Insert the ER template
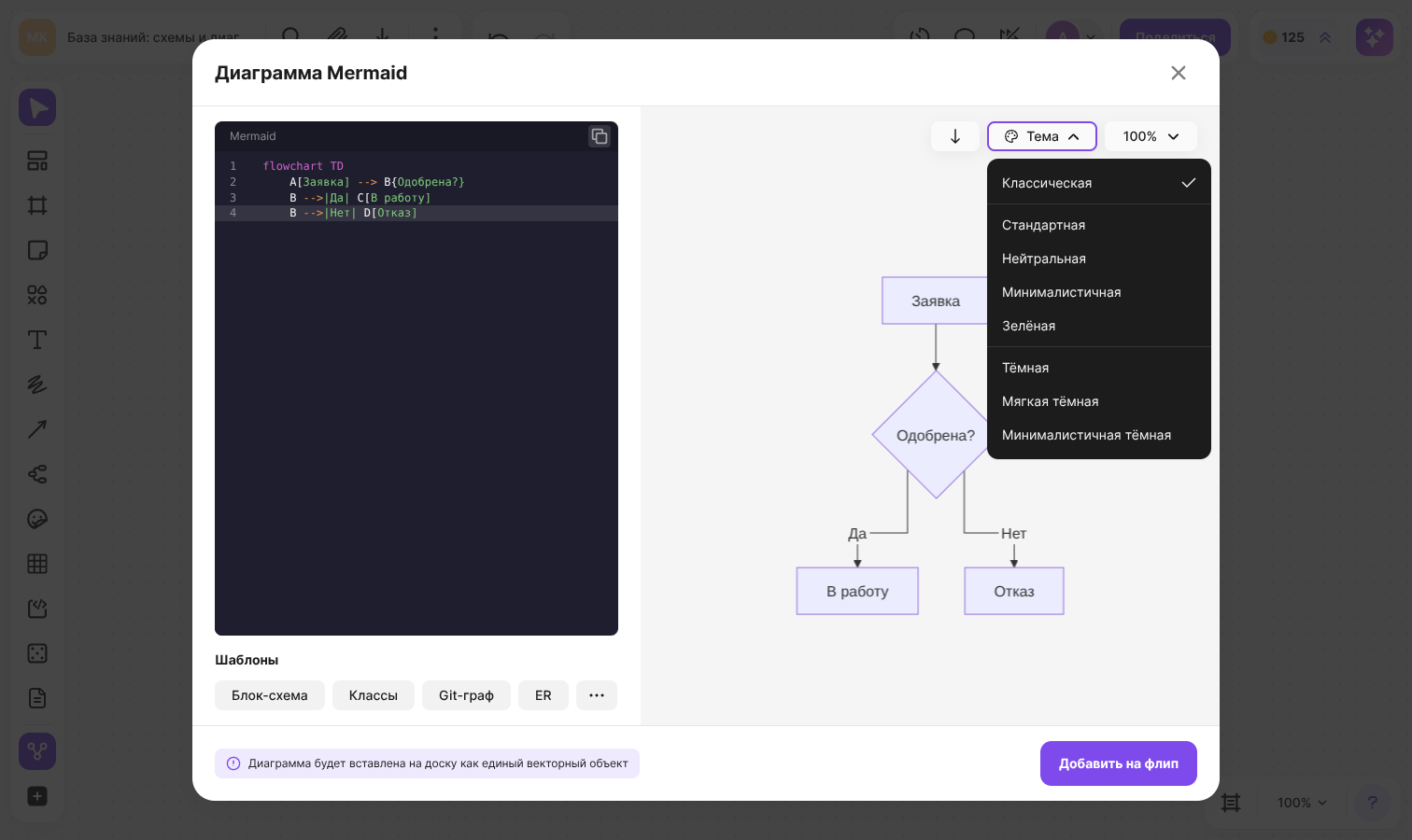The width and height of the screenshot is (1412, 840). click(544, 695)
